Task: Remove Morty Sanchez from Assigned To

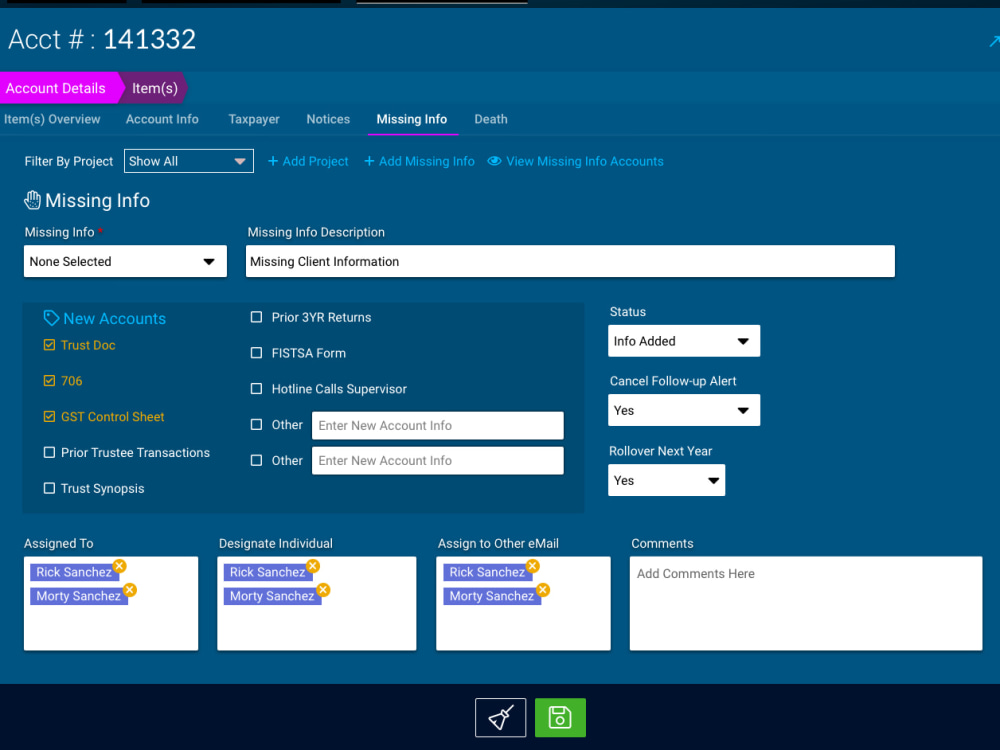Action: 129,589
